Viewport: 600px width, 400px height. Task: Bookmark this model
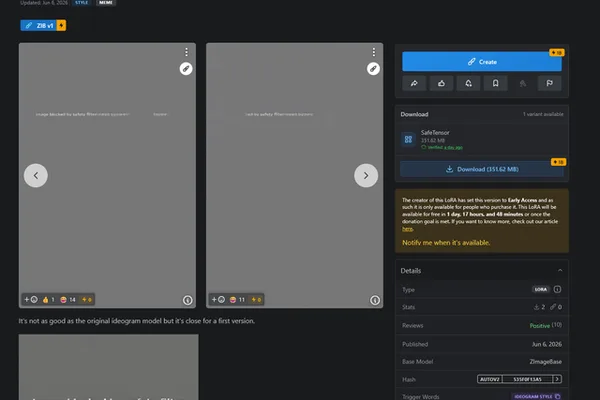(x=496, y=83)
